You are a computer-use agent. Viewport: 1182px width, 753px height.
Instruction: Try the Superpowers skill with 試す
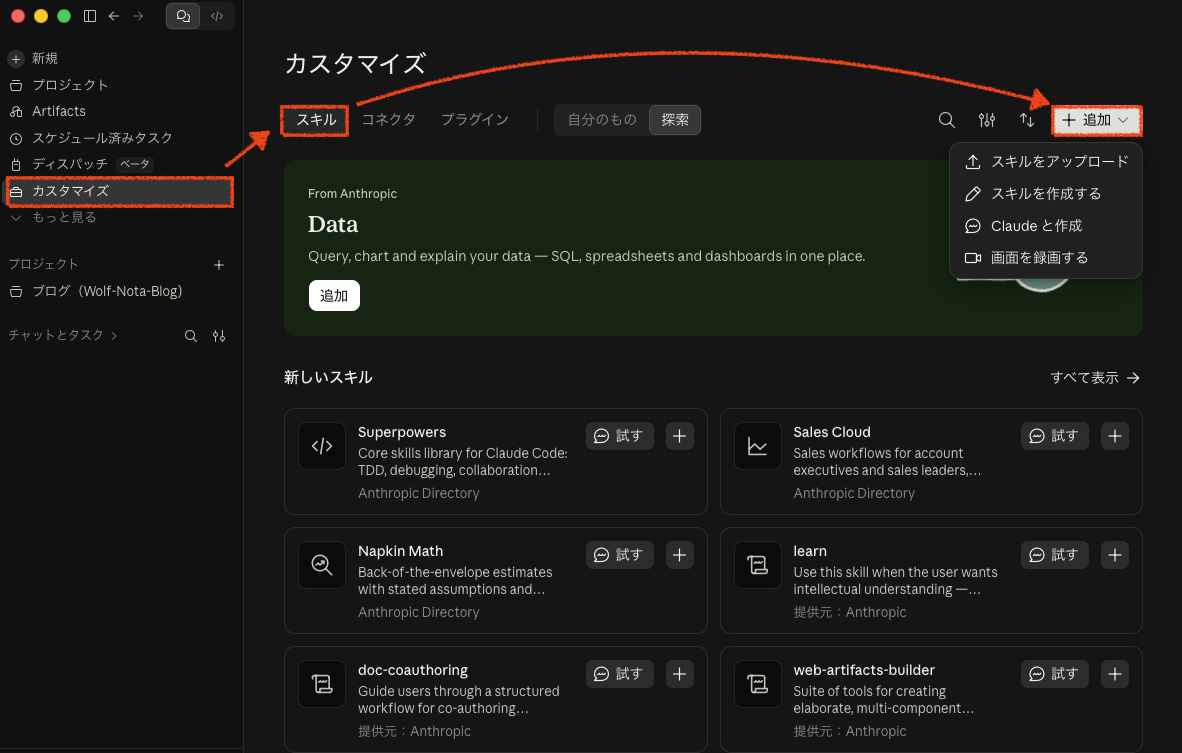point(619,436)
